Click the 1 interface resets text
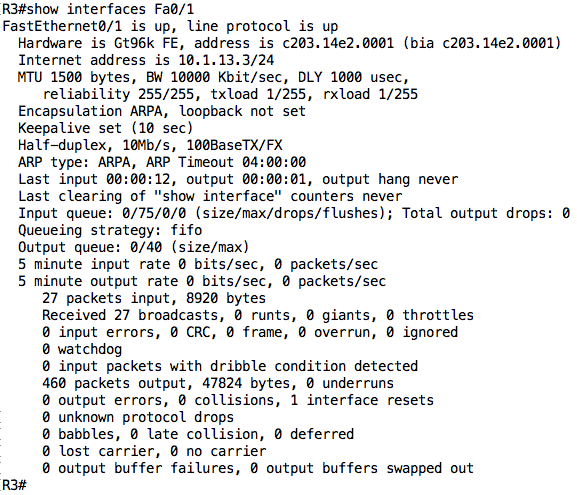This screenshot has width=577, height=495. [362, 400]
